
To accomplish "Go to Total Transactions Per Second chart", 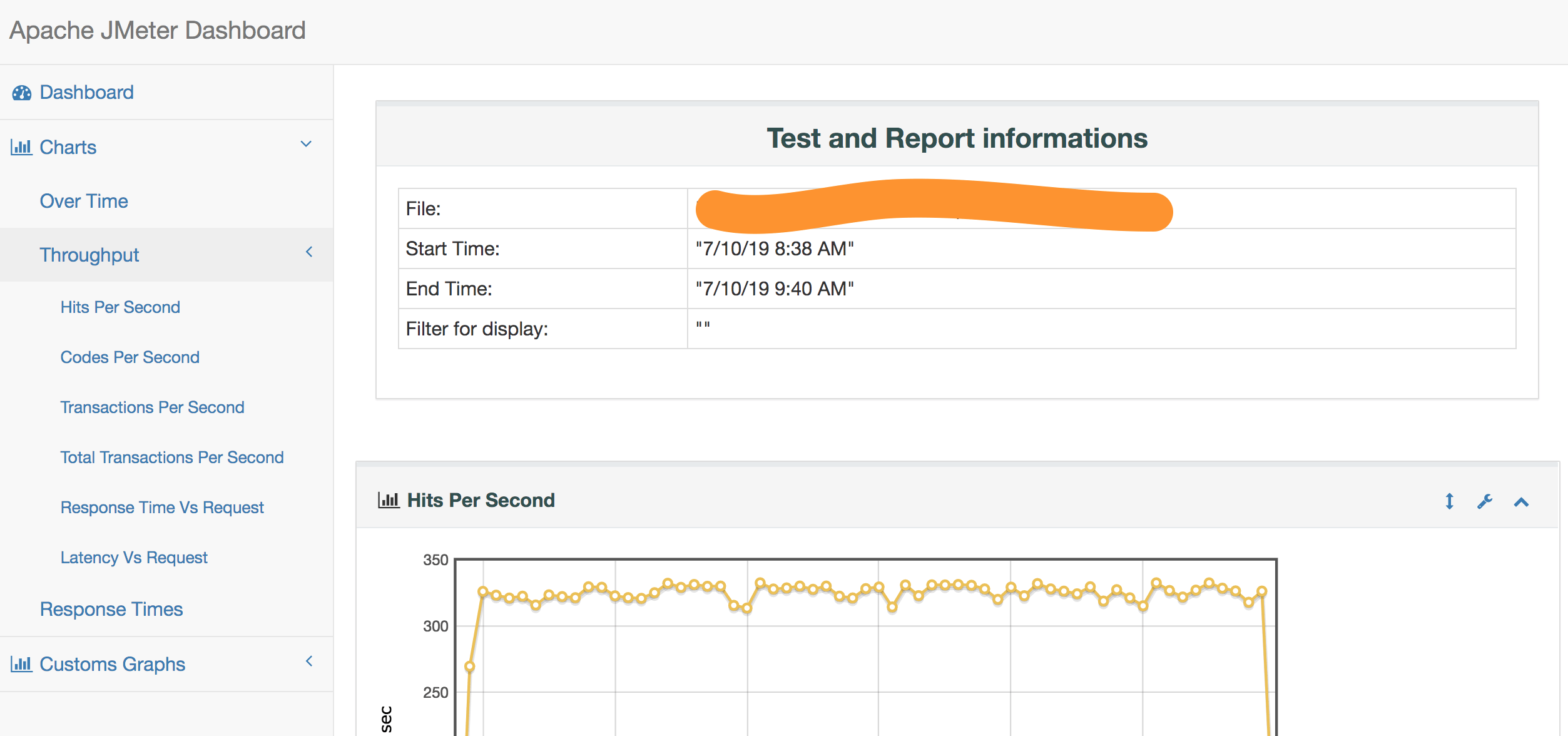I will pyautogui.click(x=172, y=457).
